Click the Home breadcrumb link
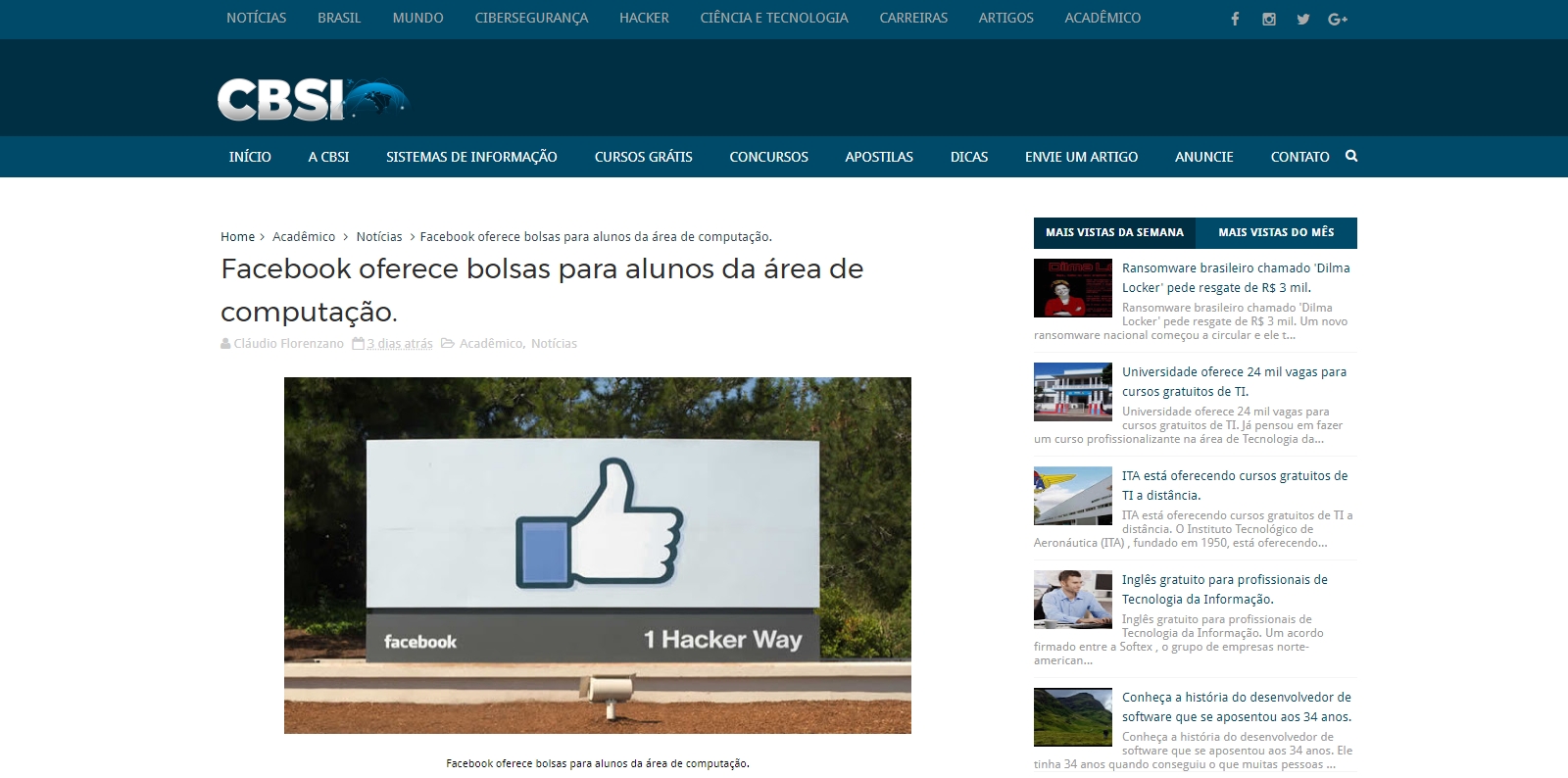Screen dimensions: 1568x778 237,237
